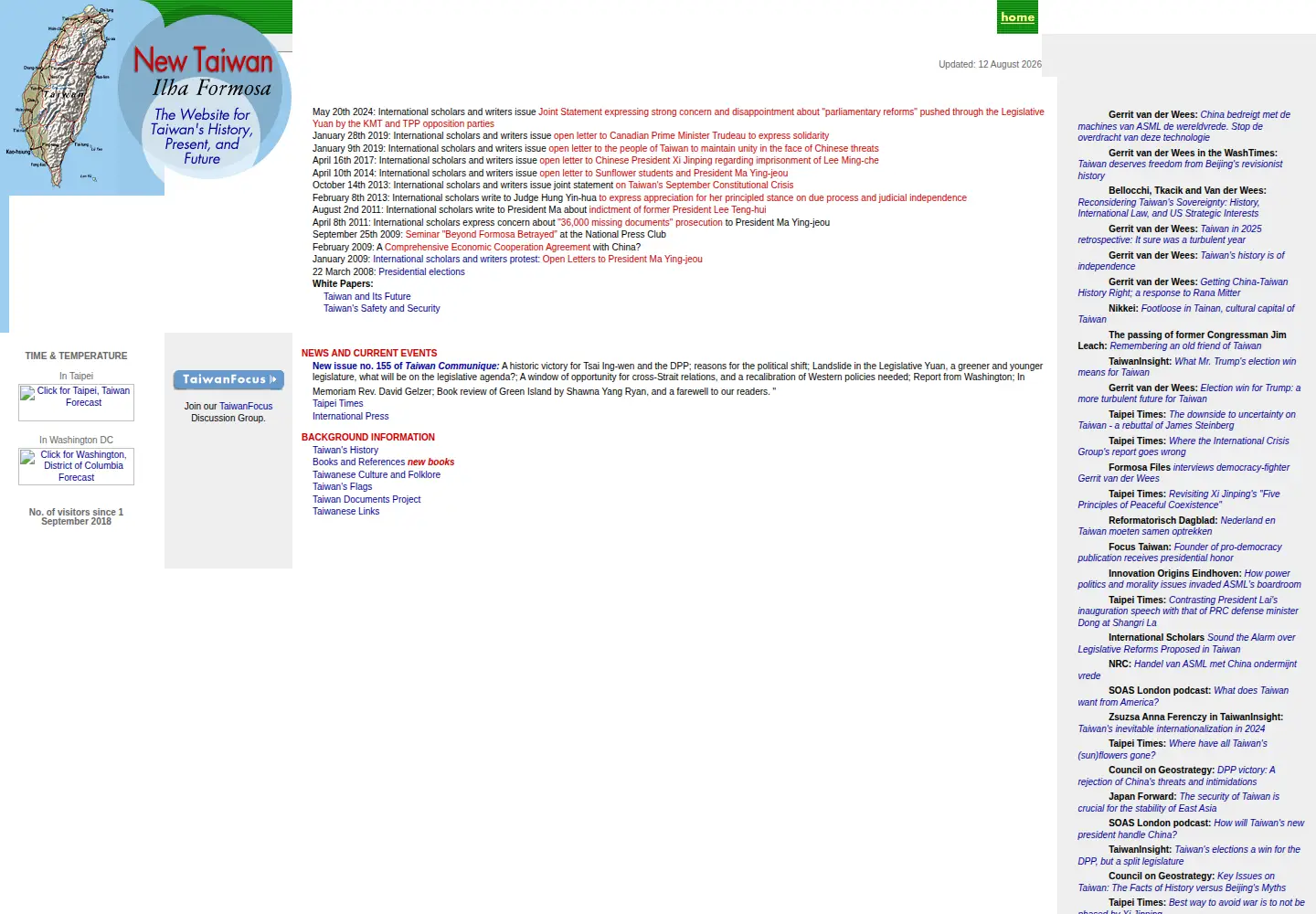Viewport: 1316px width, 914px height.
Task: Open Taiwan's Safety and Security paper
Action: (382, 309)
